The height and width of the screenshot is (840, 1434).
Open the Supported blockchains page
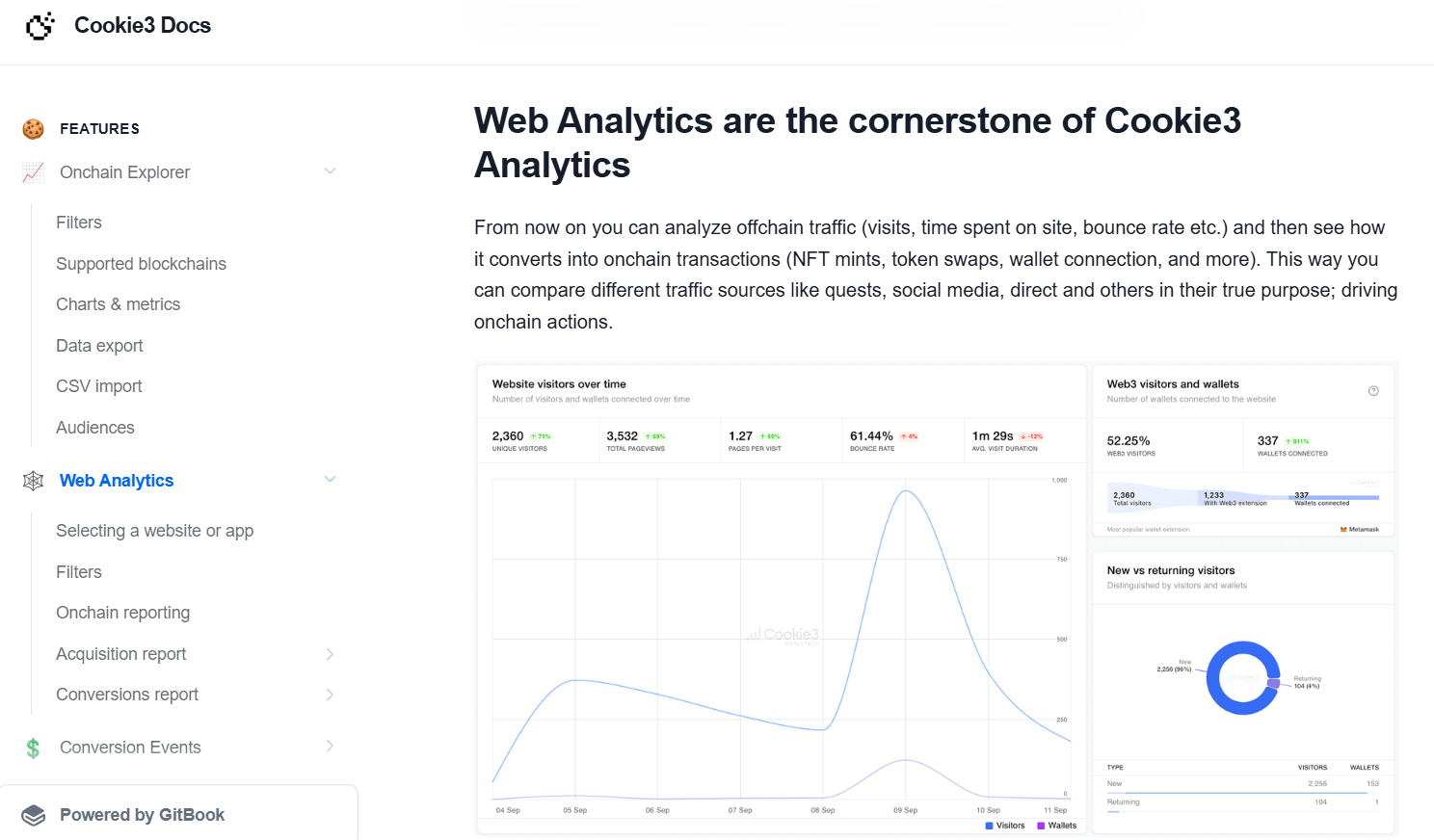click(x=141, y=263)
